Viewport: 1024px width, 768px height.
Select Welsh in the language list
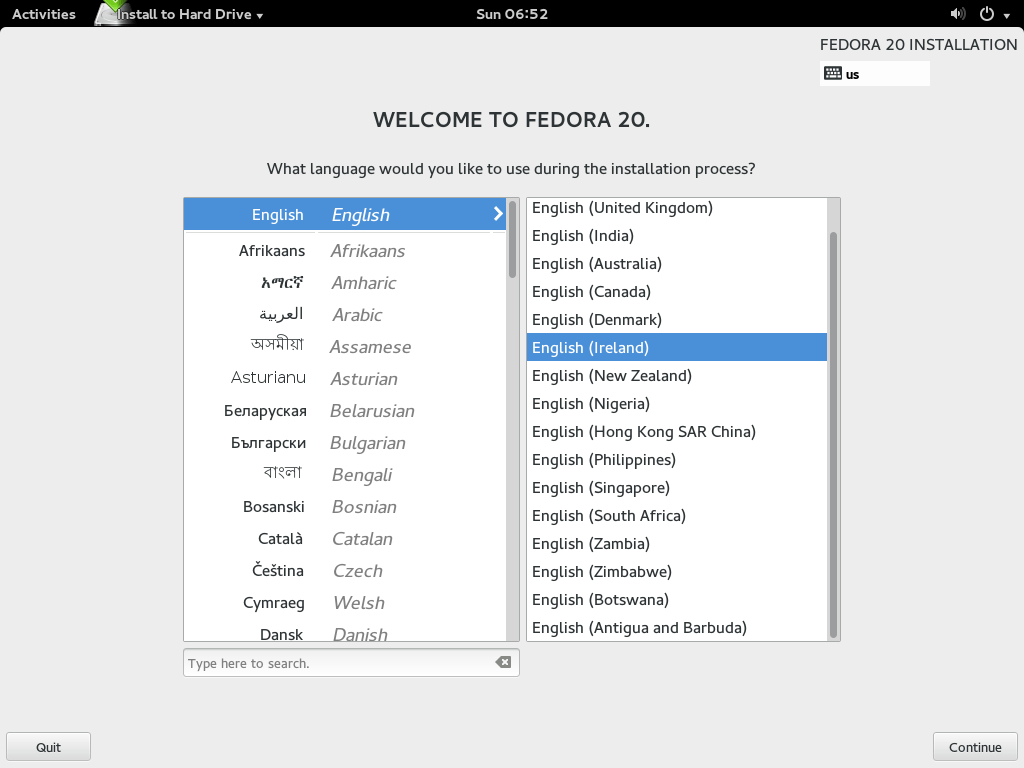coord(345,603)
